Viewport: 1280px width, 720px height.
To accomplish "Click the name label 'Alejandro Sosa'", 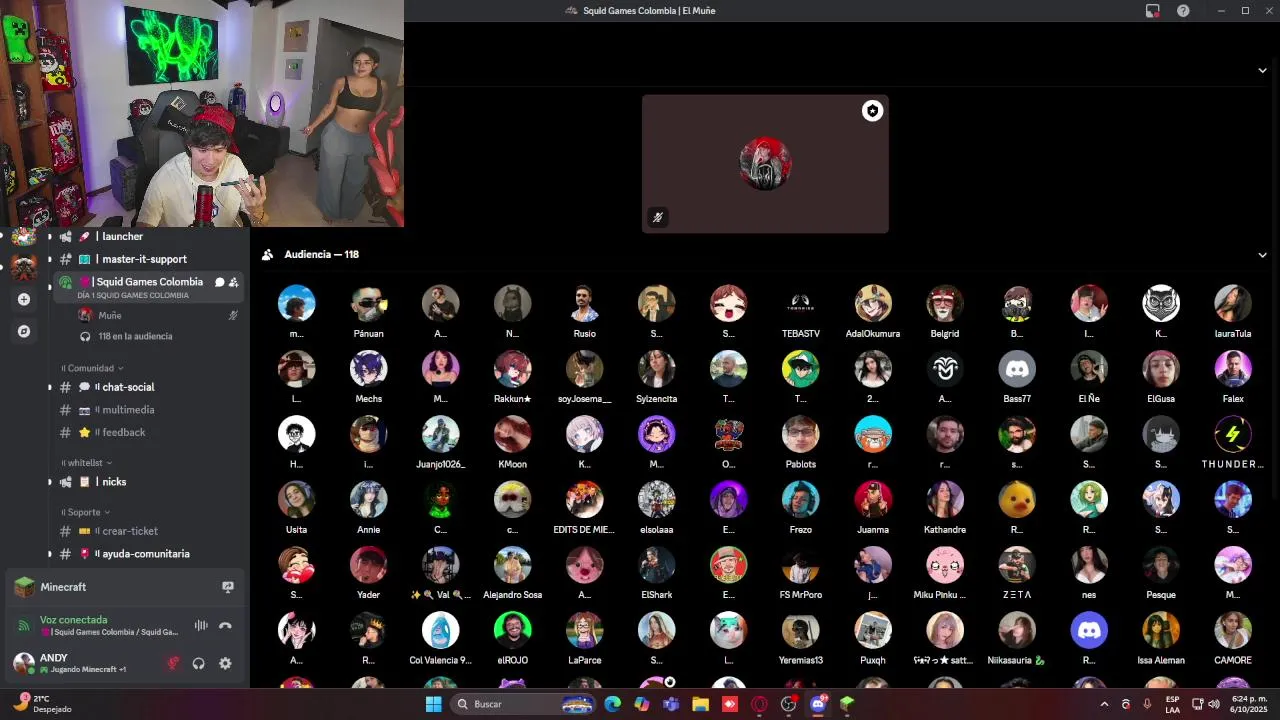I will (x=512, y=595).
